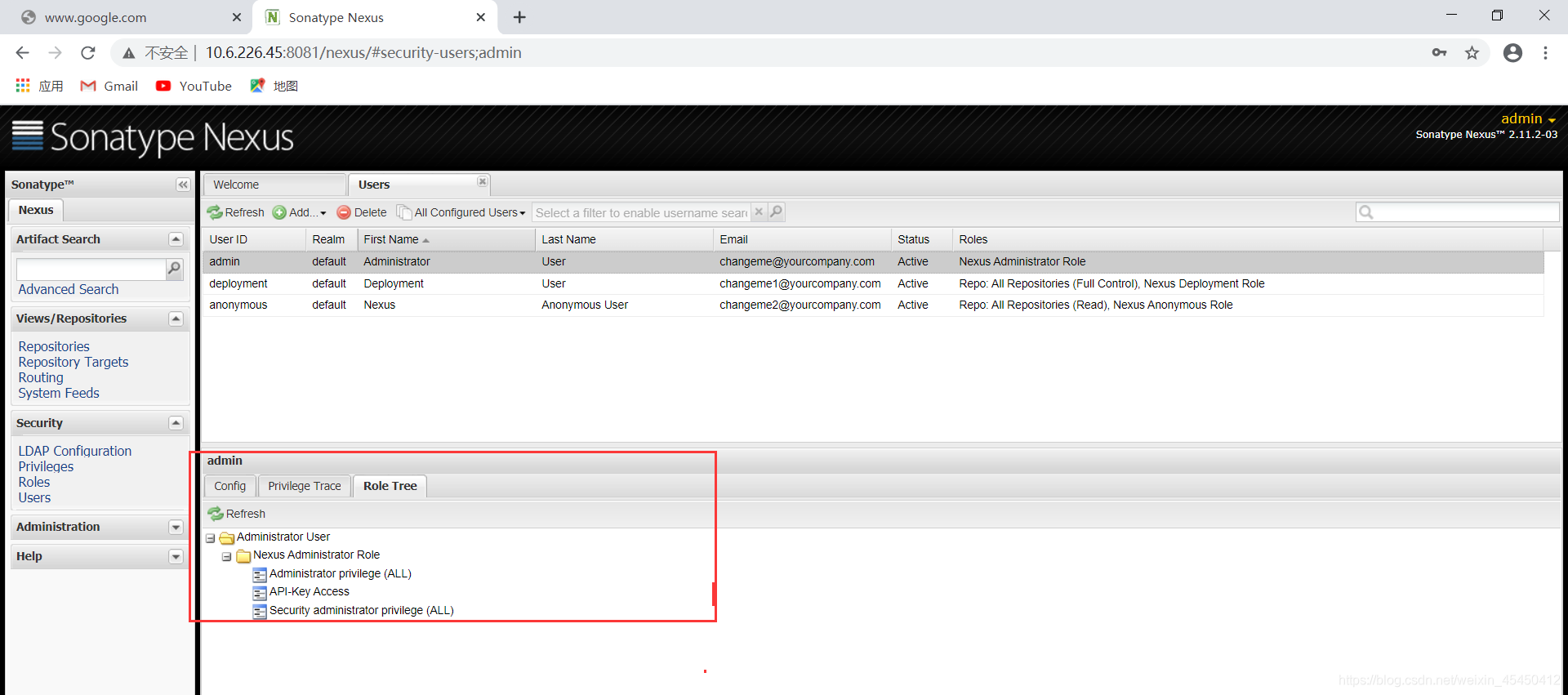Image resolution: width=1568 pixels, height=695 pixels.
Task: Click the Administrator User folder icon
Action: click(227, 537)
